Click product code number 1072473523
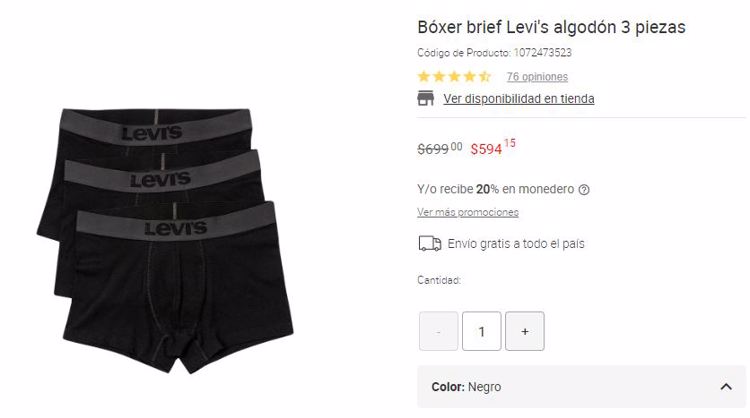 click(x=542, y=53)
